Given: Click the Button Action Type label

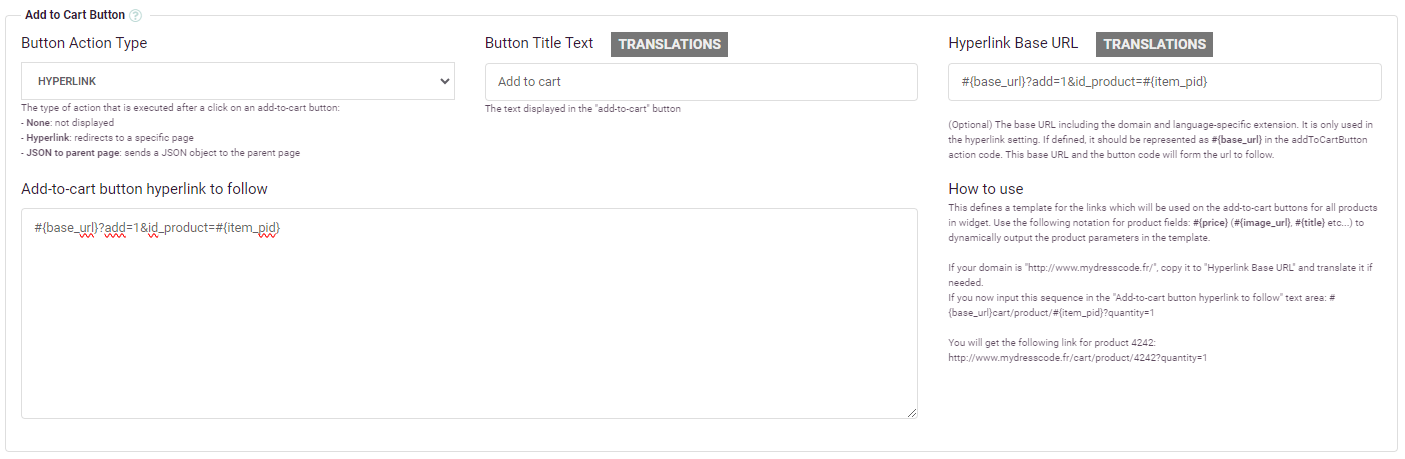Looking at the screenshot, I should point(84,43).
